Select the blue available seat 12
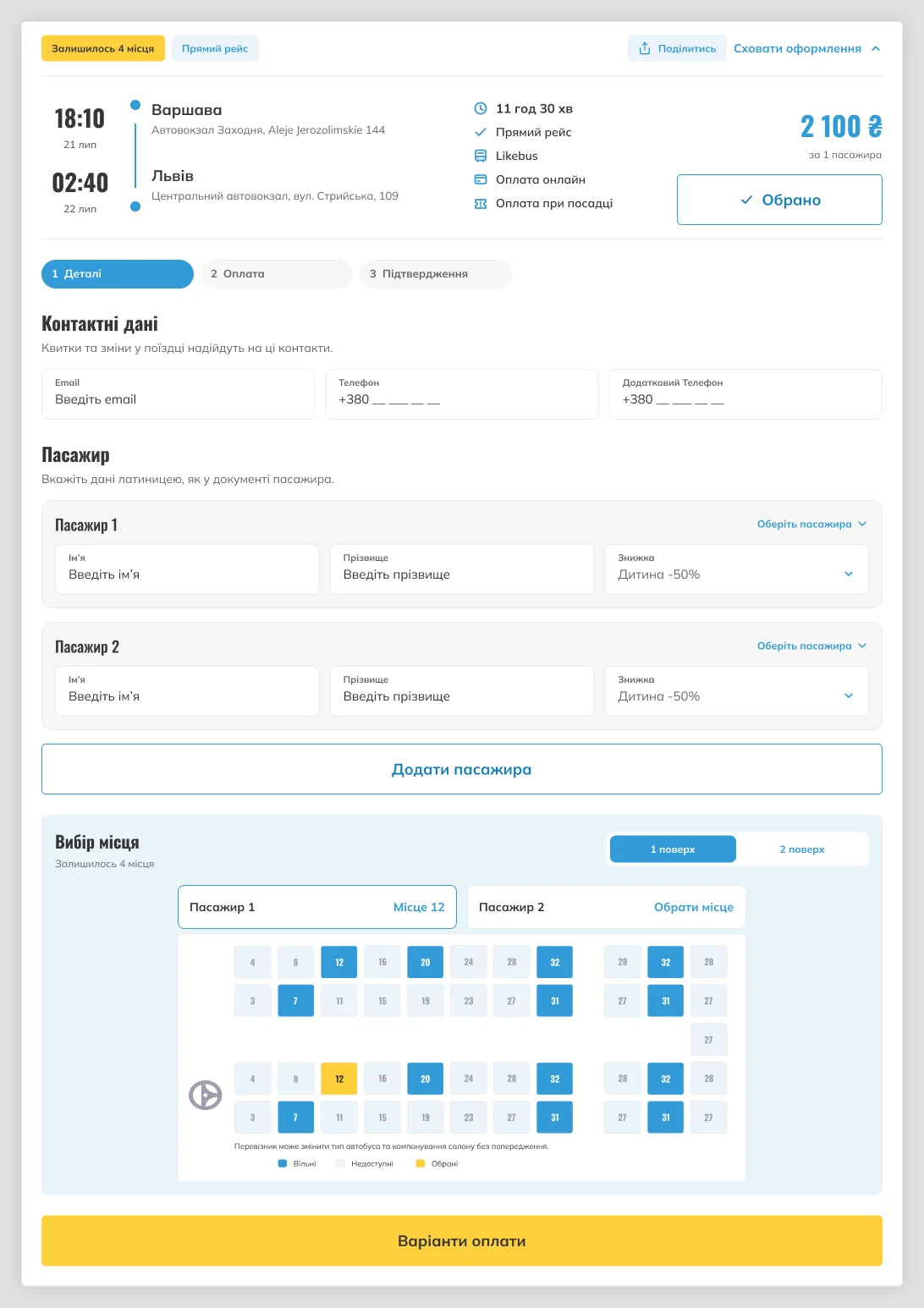 [339, 962]
